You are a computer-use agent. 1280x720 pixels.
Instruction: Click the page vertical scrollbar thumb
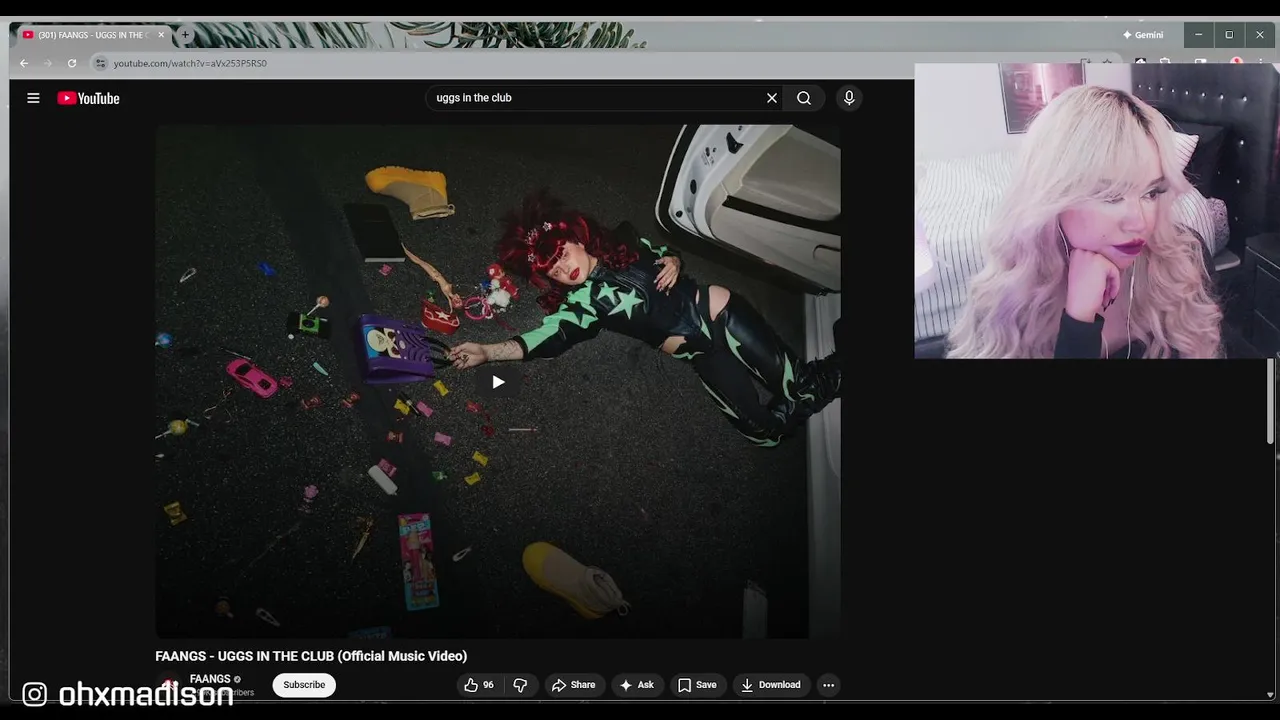coord(1271,400)
